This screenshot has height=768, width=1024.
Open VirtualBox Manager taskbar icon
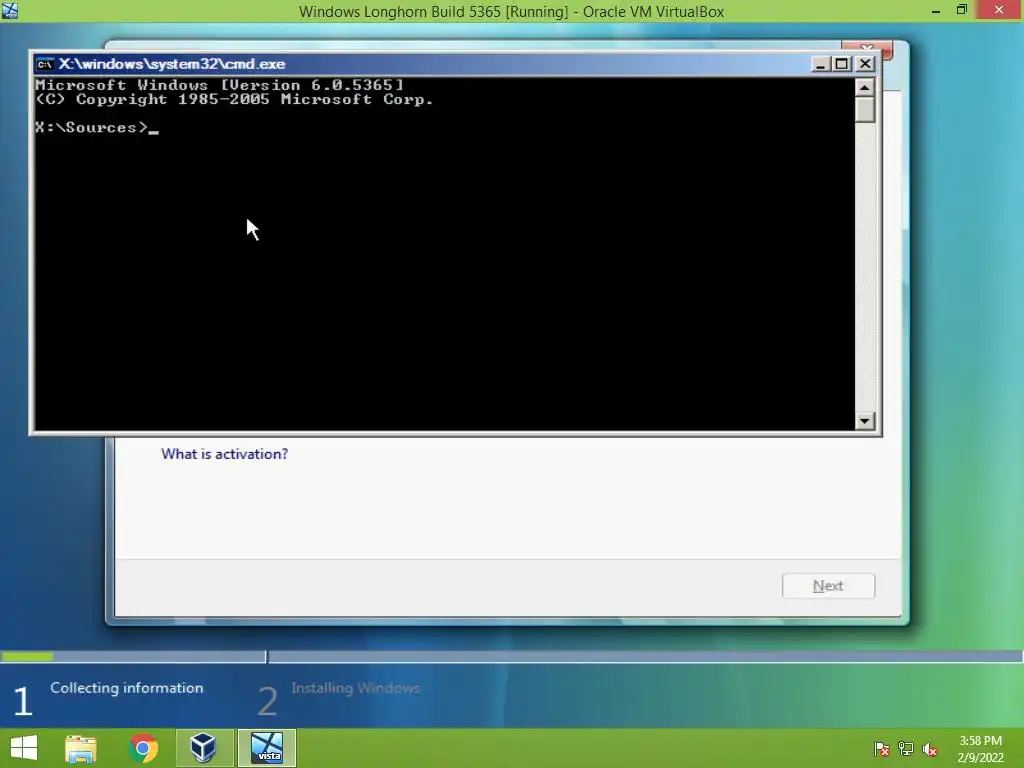click(204, 748)
